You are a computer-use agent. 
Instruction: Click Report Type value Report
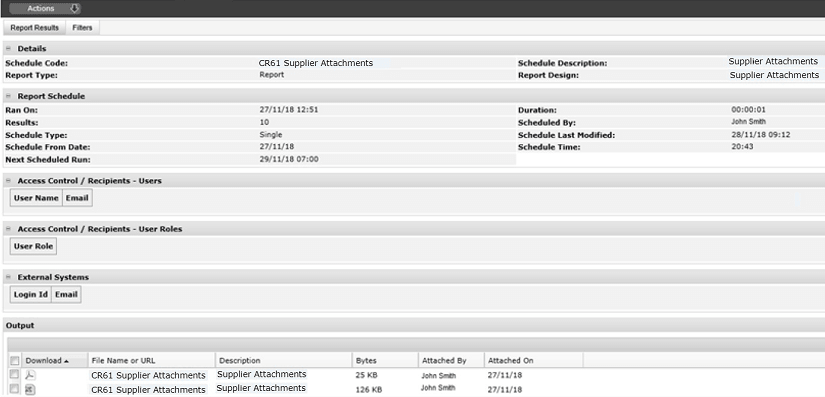271,75
